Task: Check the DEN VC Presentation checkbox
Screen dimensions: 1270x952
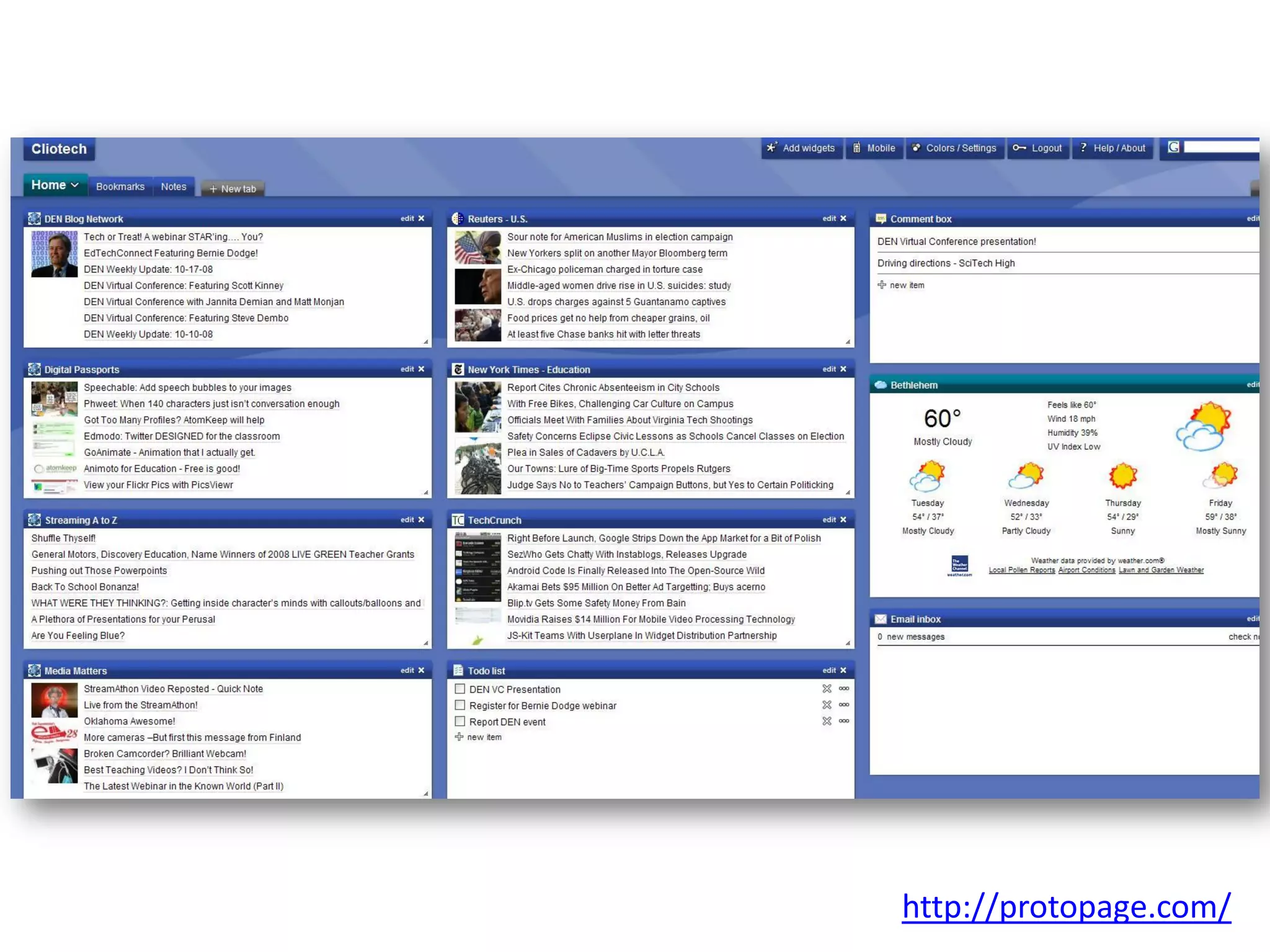Action: pos(460,689)
